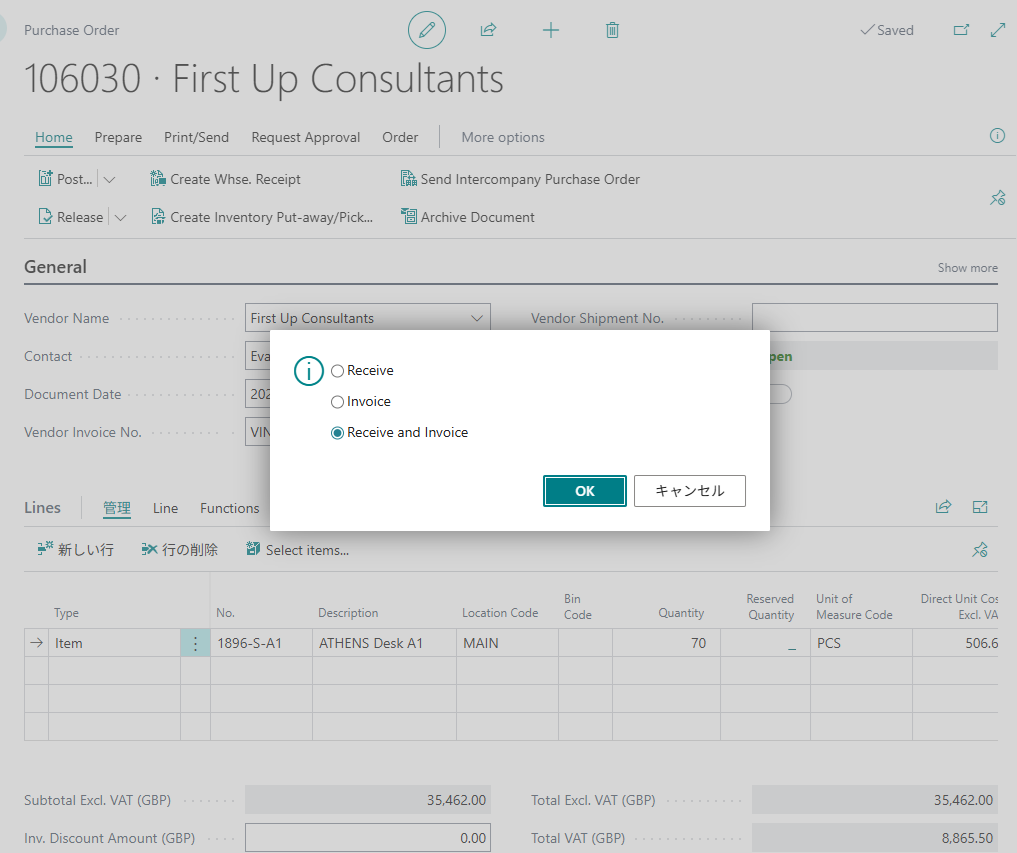This screenshot has height=853, width=1017.
Task: Click the Lines expand-to-full-view icon
Action: click(980, 507)
